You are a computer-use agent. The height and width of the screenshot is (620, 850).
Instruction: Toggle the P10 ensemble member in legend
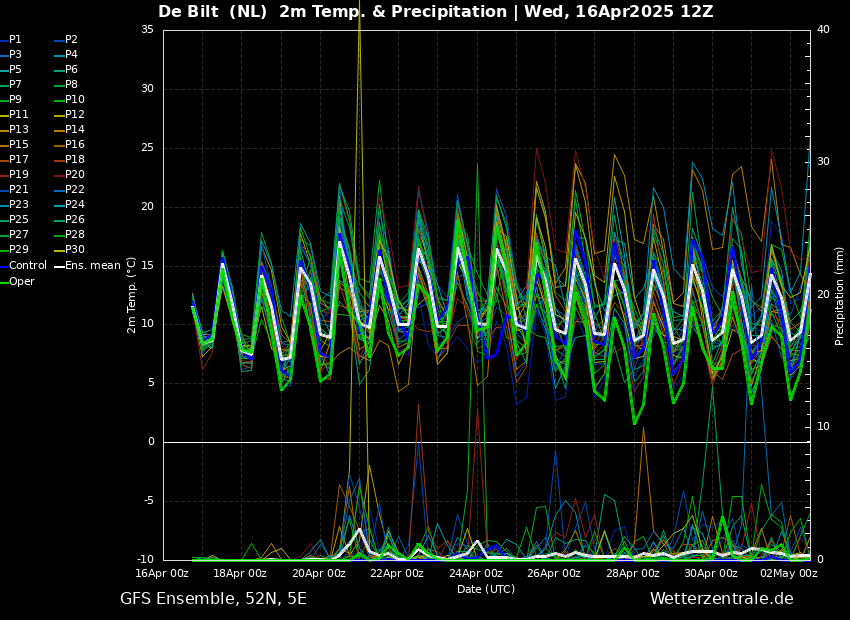click(x=74, y=100)
